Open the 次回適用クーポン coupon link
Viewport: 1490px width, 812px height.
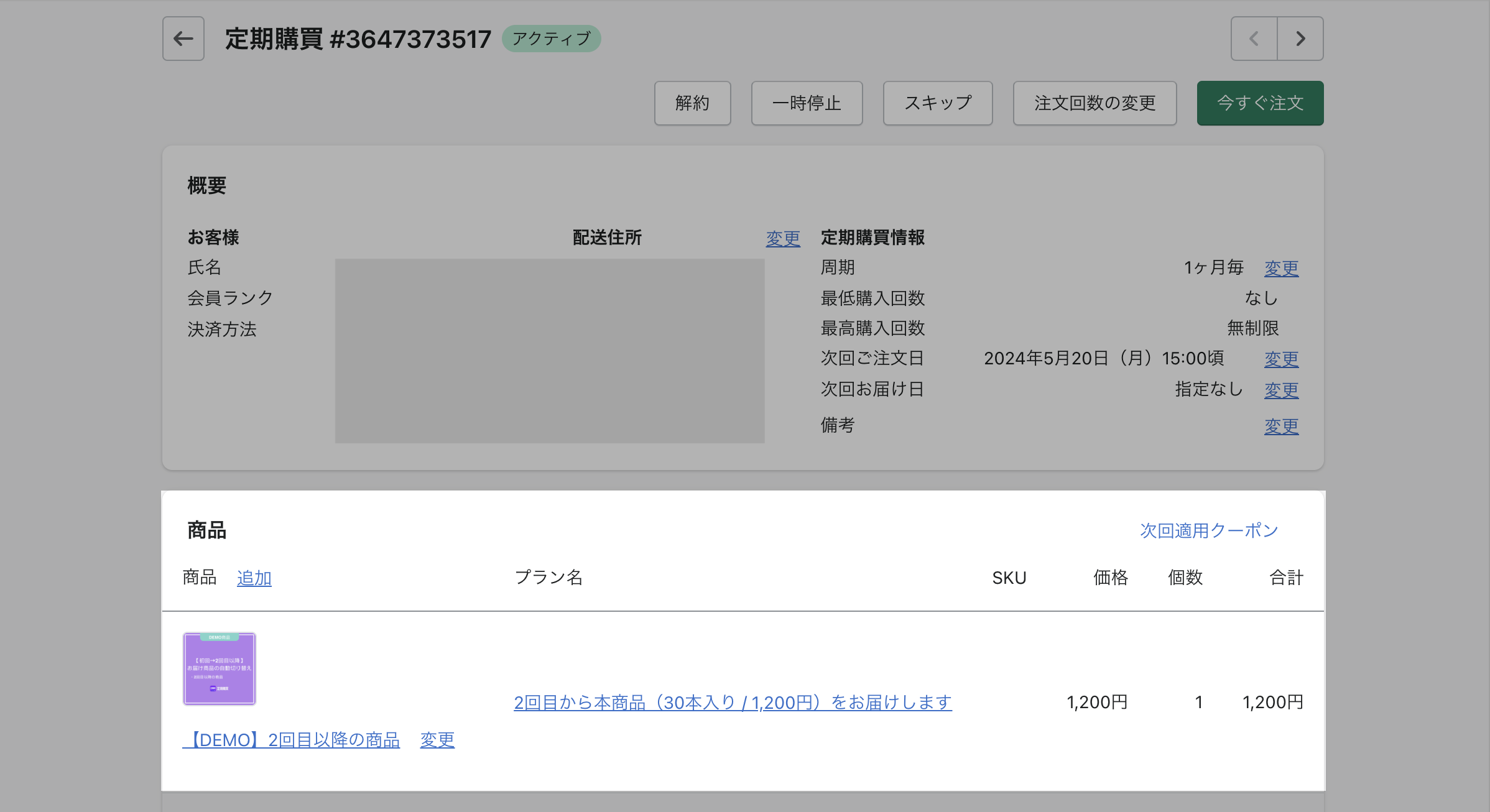[x=1208, y=530]
